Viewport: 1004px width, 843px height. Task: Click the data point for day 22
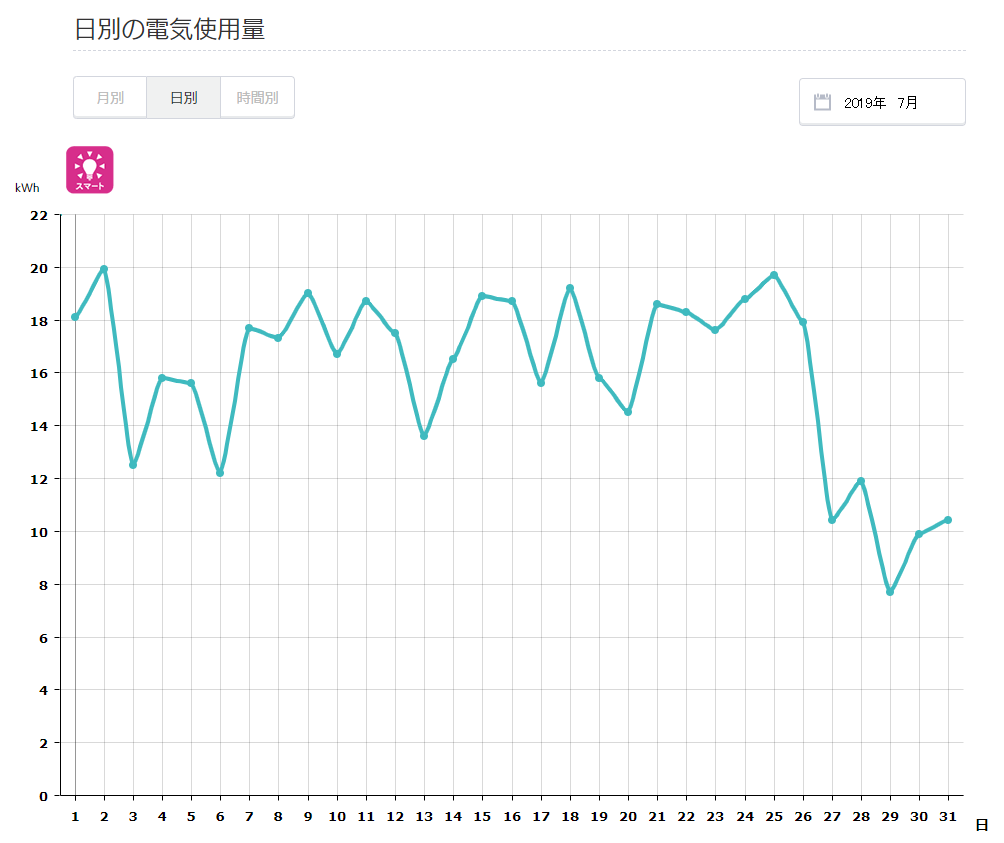point(686,312)
